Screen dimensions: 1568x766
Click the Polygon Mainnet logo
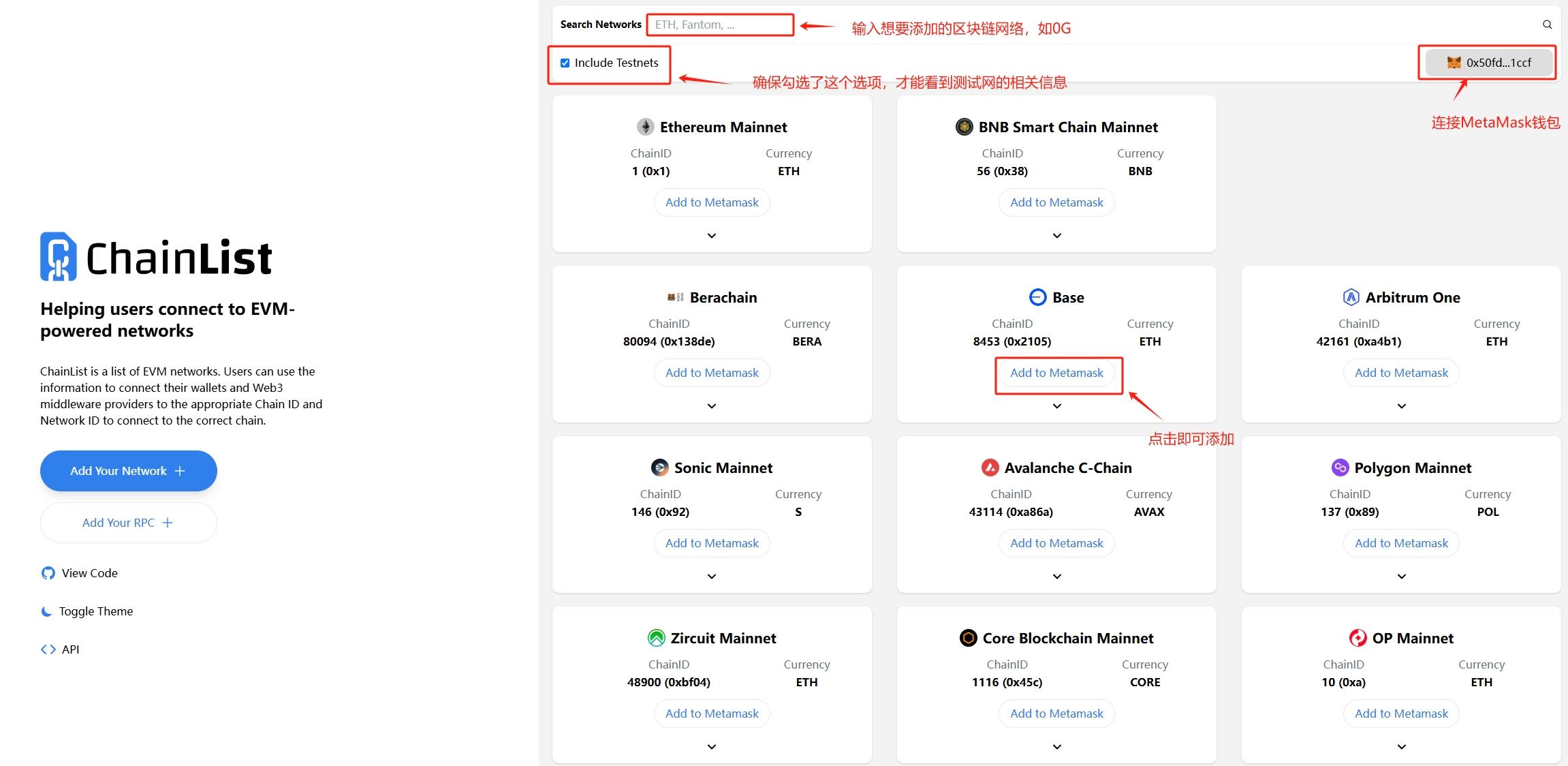[1340, 468]
